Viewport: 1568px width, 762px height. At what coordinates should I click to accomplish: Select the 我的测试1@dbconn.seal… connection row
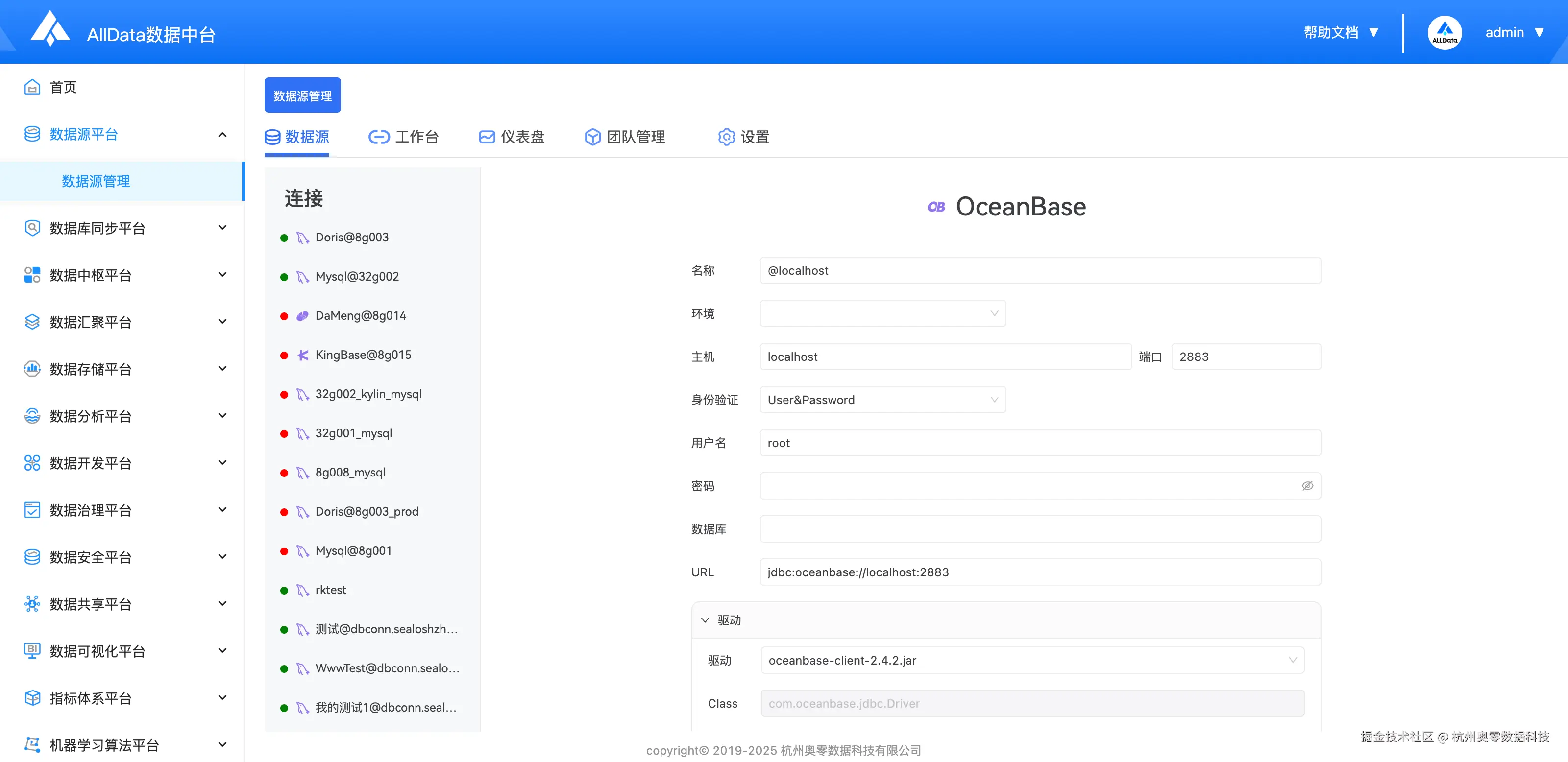pos(372,708)
